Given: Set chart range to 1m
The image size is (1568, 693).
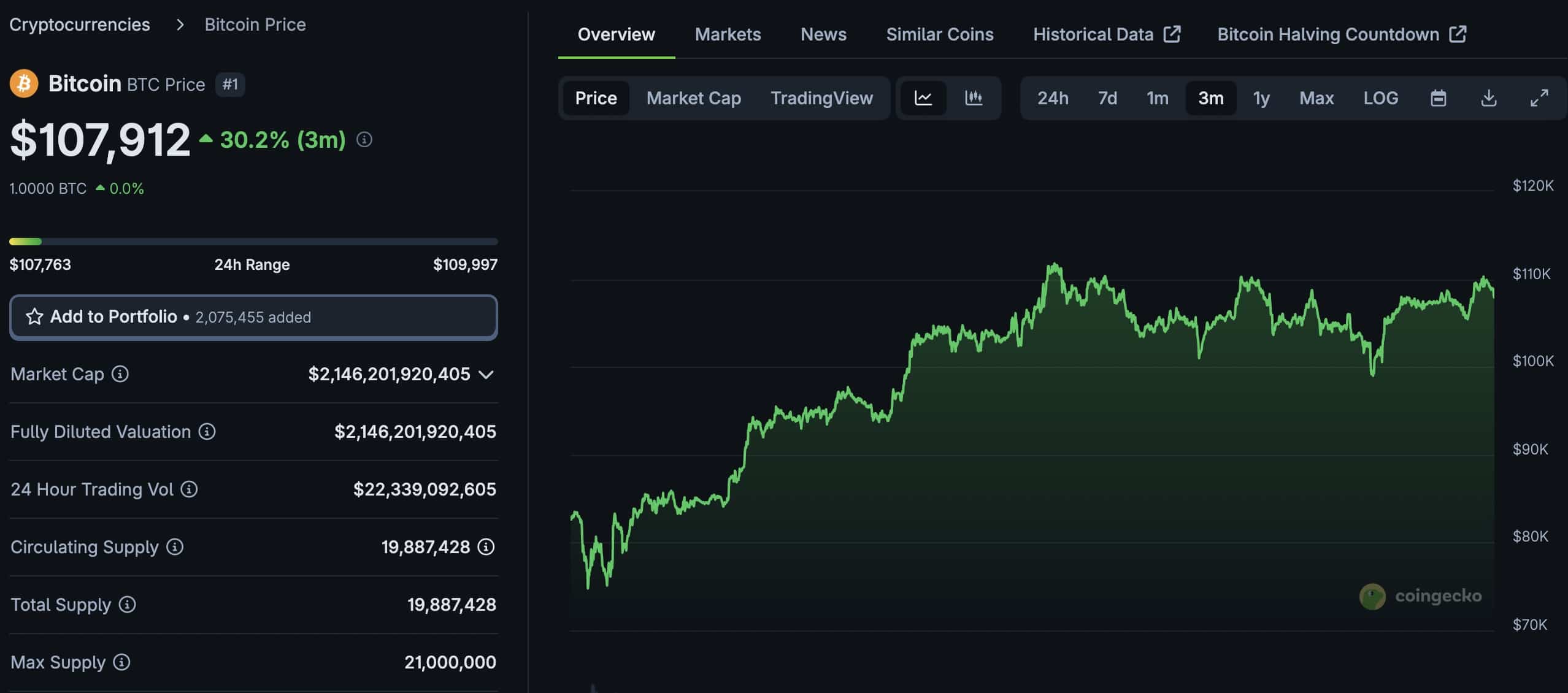Looking at the screenshot, I should tap(1158, 98).
